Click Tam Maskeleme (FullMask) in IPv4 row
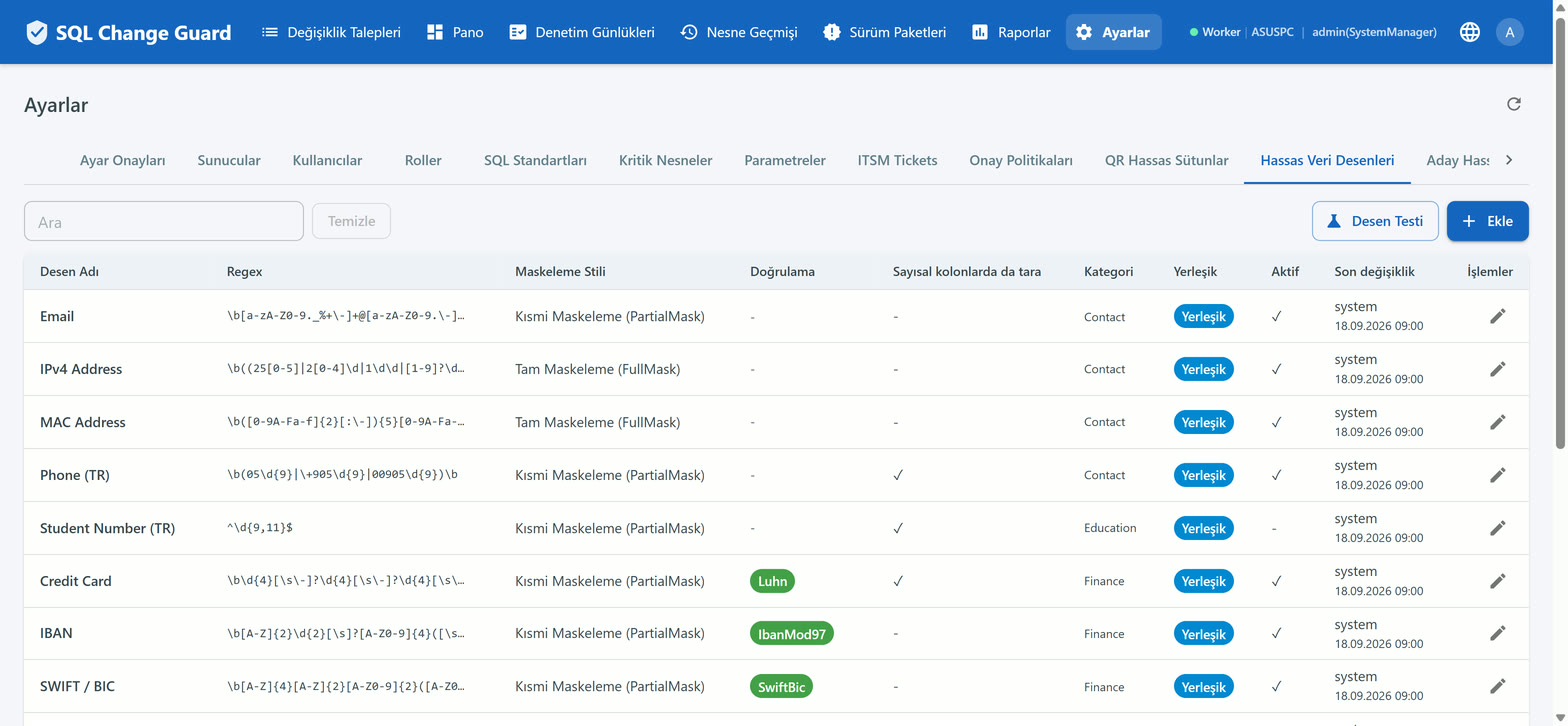1568x726 pixels. [x=598, y=369]
